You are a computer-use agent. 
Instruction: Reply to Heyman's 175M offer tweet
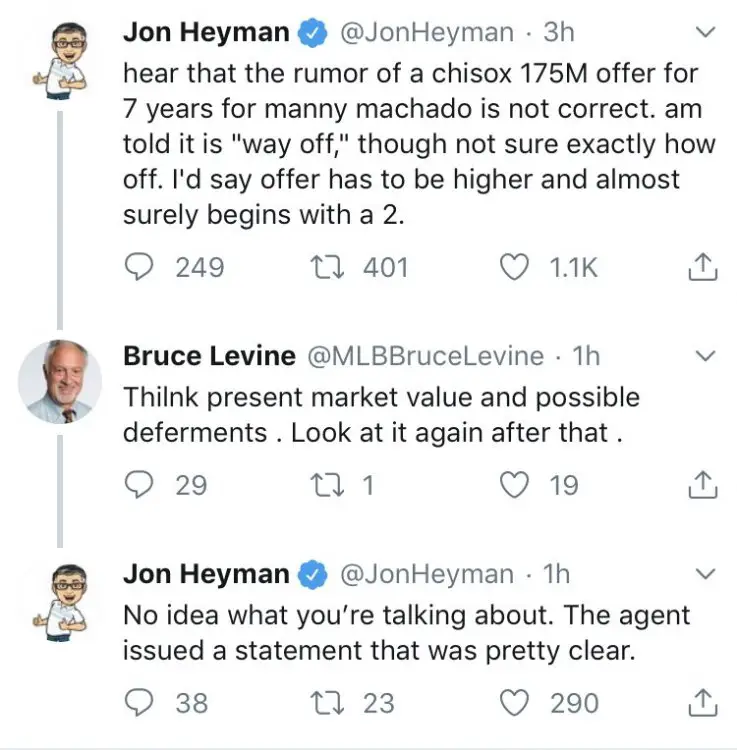point(140,267)
